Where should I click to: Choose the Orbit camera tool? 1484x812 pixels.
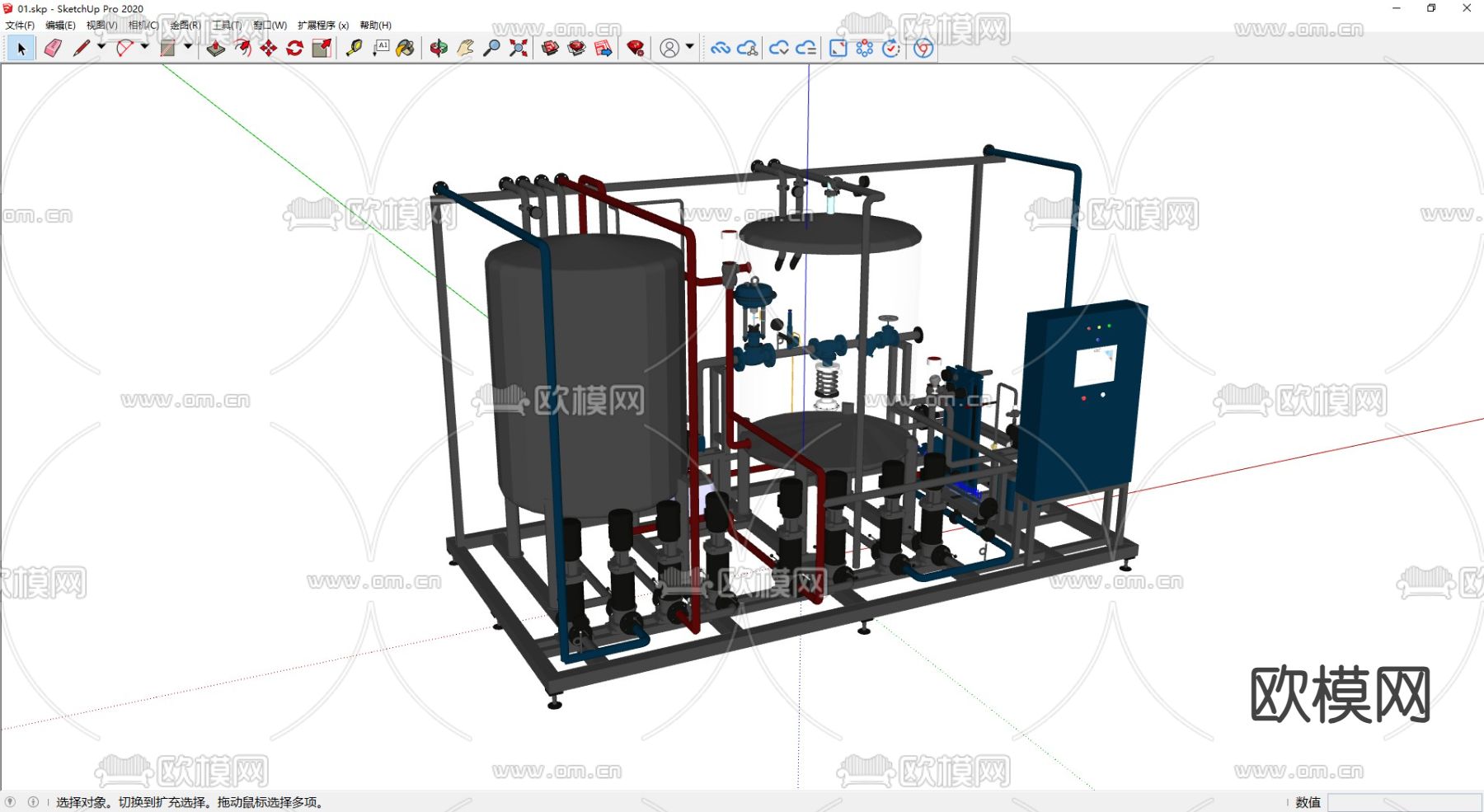[x=439, y=49]
